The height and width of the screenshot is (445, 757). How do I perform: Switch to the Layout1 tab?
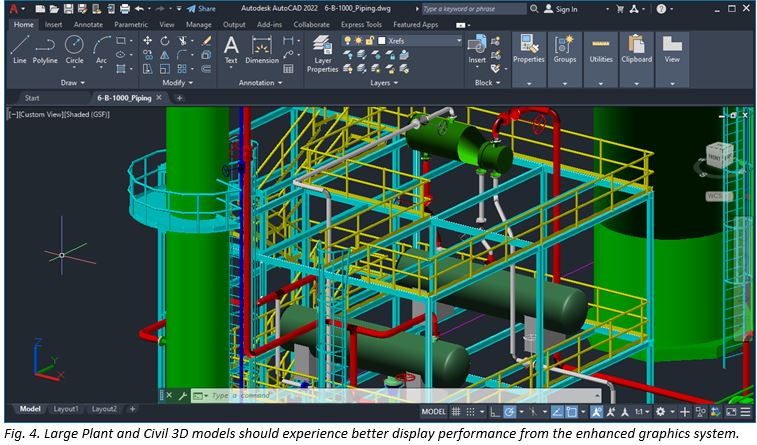coord(66,409)
